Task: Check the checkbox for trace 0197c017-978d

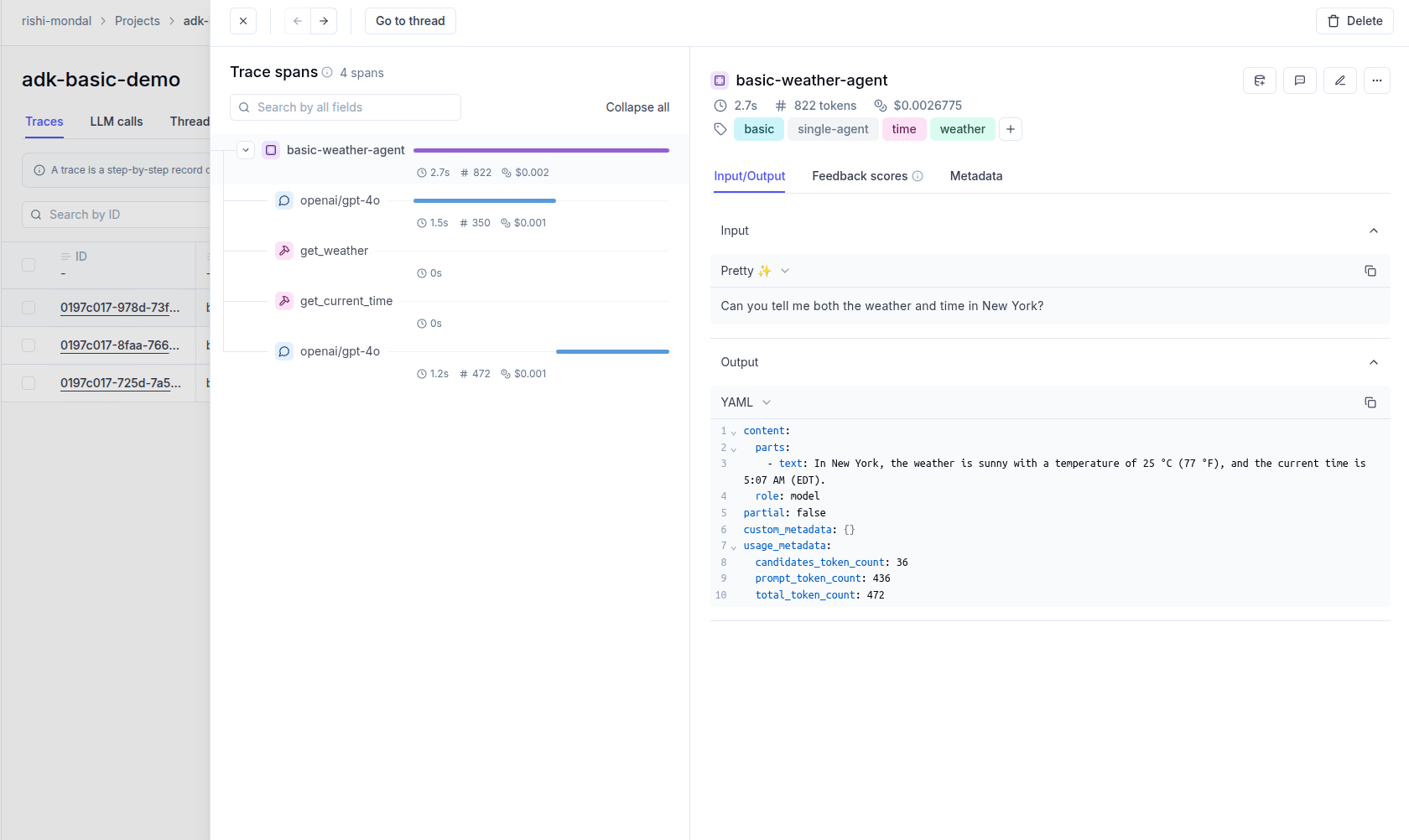Action: 29,308
